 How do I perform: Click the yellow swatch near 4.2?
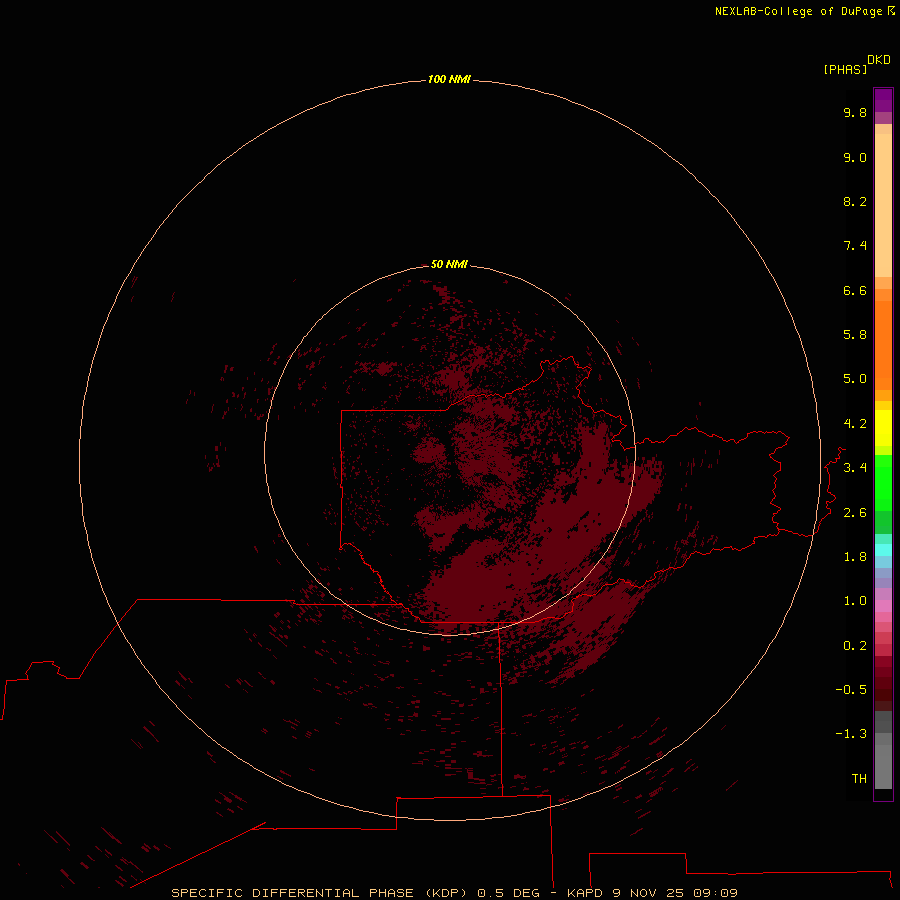pos(883,428)
